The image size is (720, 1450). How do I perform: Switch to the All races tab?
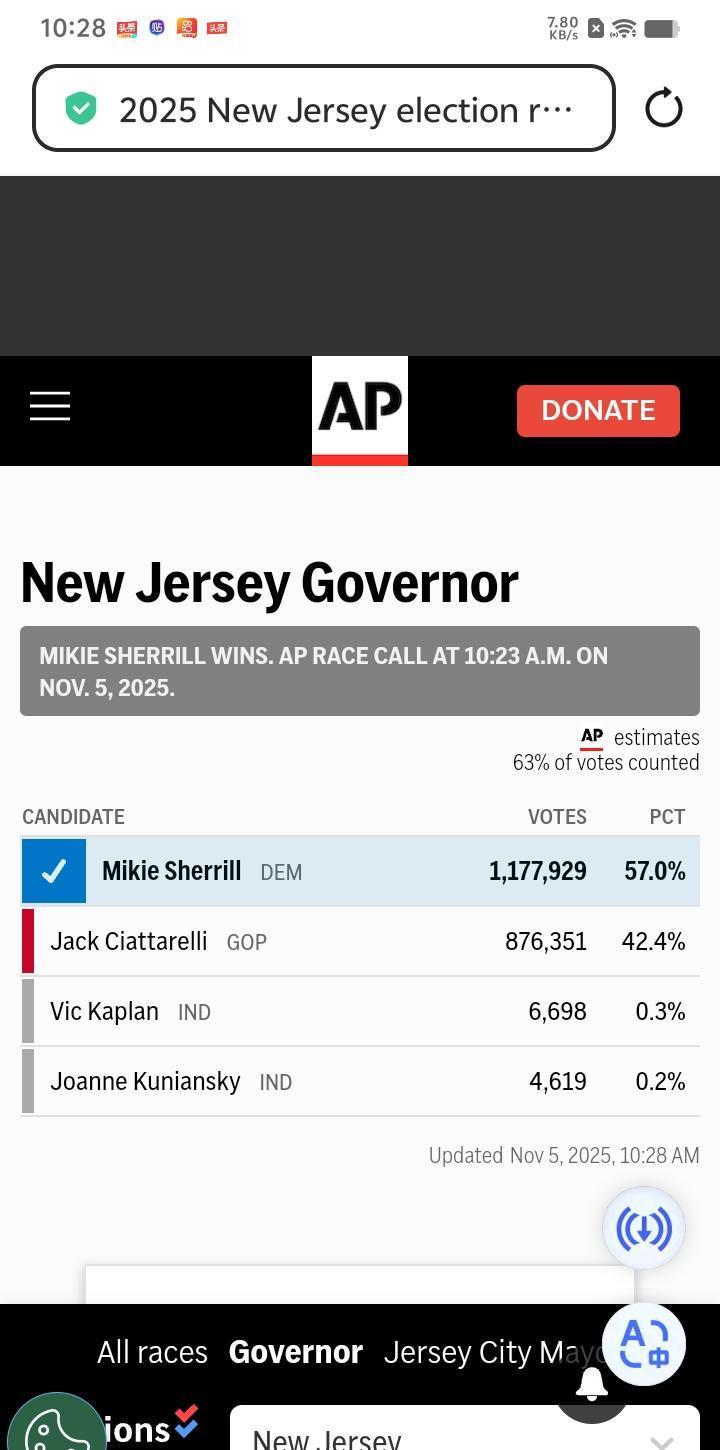[152, 1352]
